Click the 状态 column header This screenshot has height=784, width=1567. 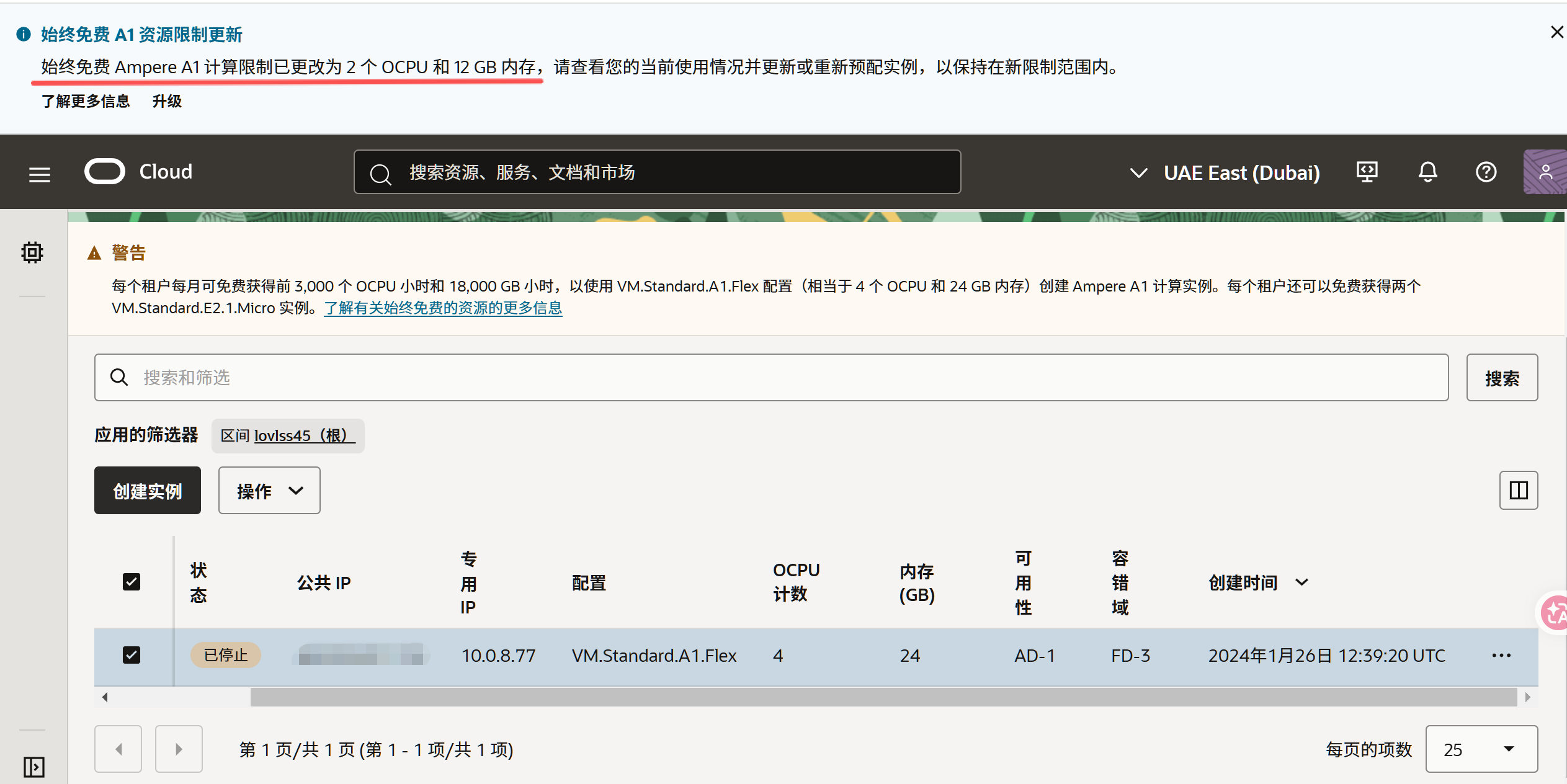pyautogui.click(x=199, y=582)
